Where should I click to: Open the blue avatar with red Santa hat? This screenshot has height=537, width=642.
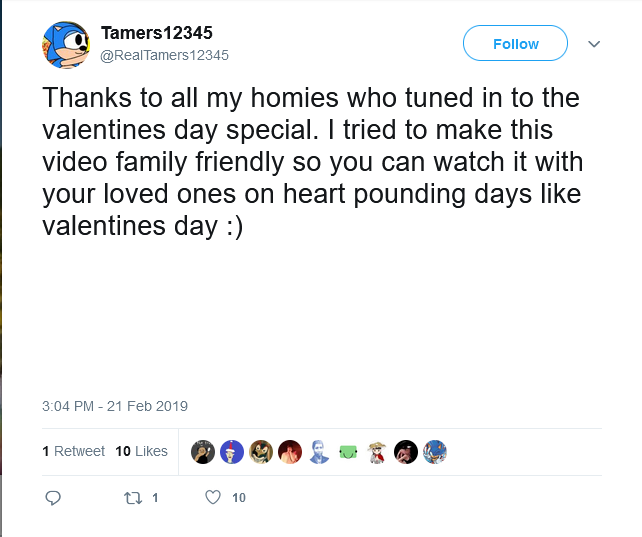click(x=232, y=452)
